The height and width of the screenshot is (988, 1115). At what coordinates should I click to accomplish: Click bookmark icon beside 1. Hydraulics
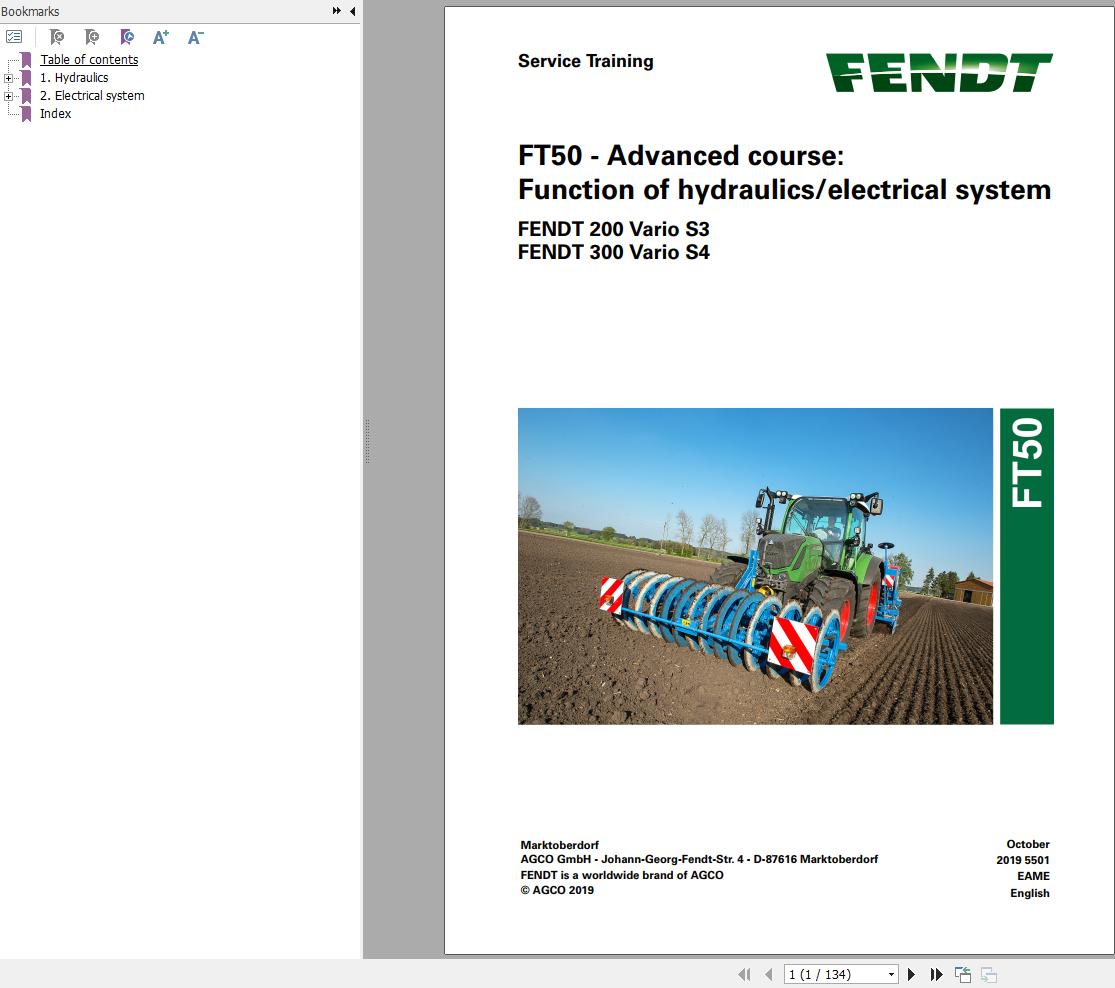pyautogui.click(x=26, y=78)
